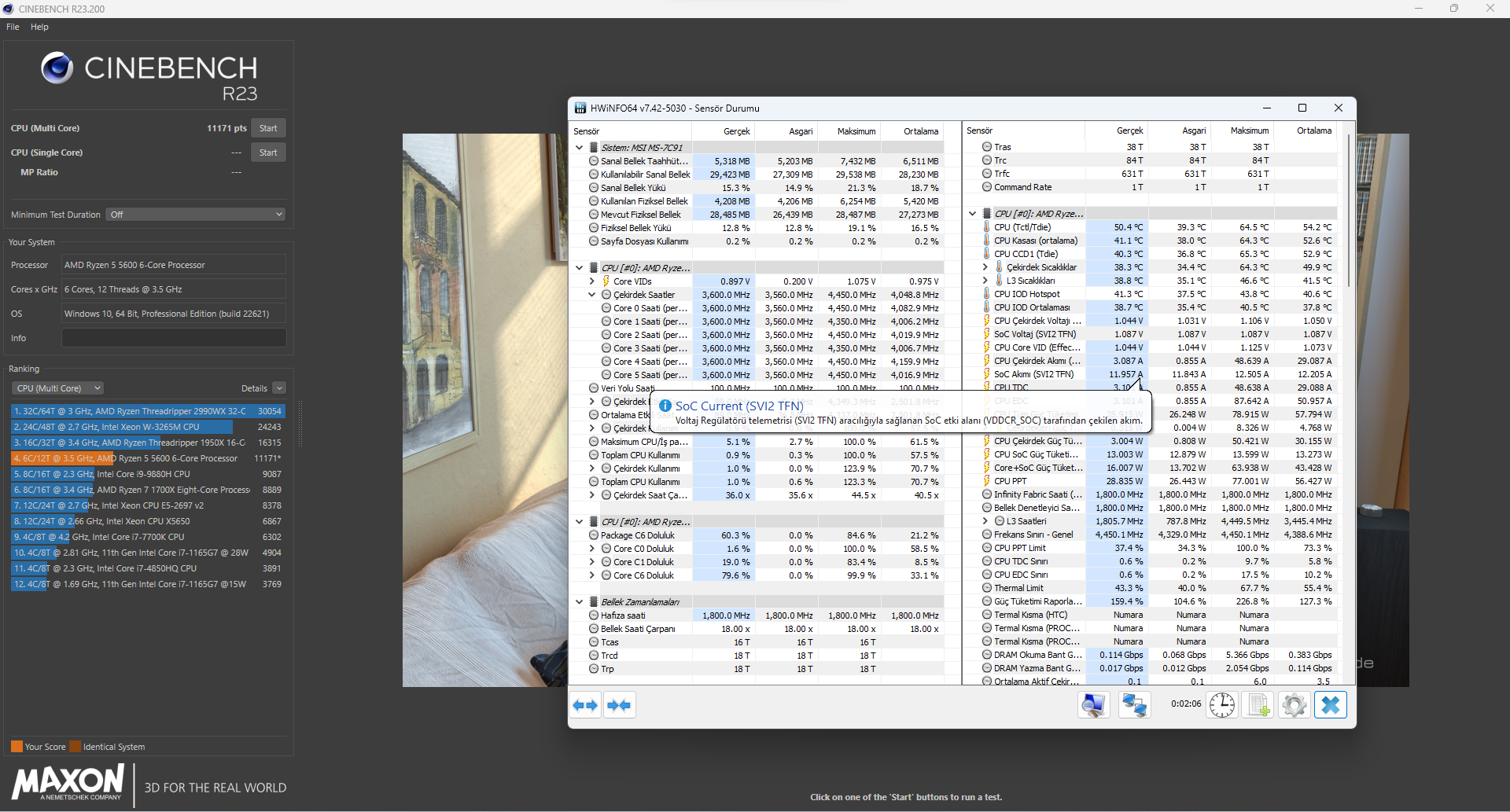The height and width of the screenshot is (812, 1510).
Task: Click the chip icon beside Bellek Zamanlamaları
Action: tap(594, 602)
